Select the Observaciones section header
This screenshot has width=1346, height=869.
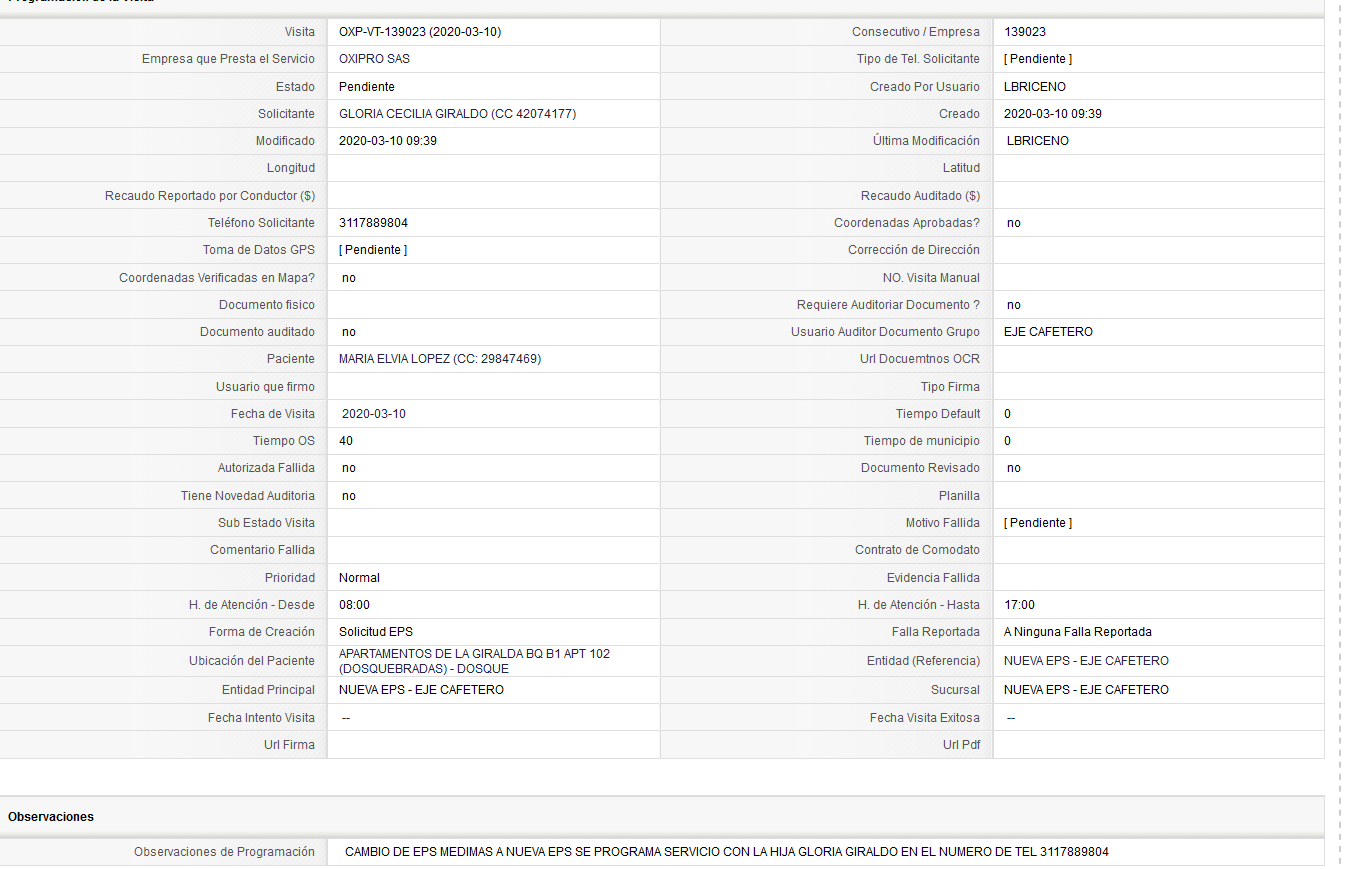[x=51, y=817]
